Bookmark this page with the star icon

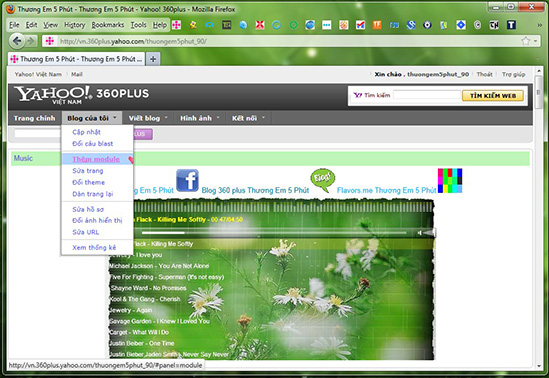(x=526, y=41)
